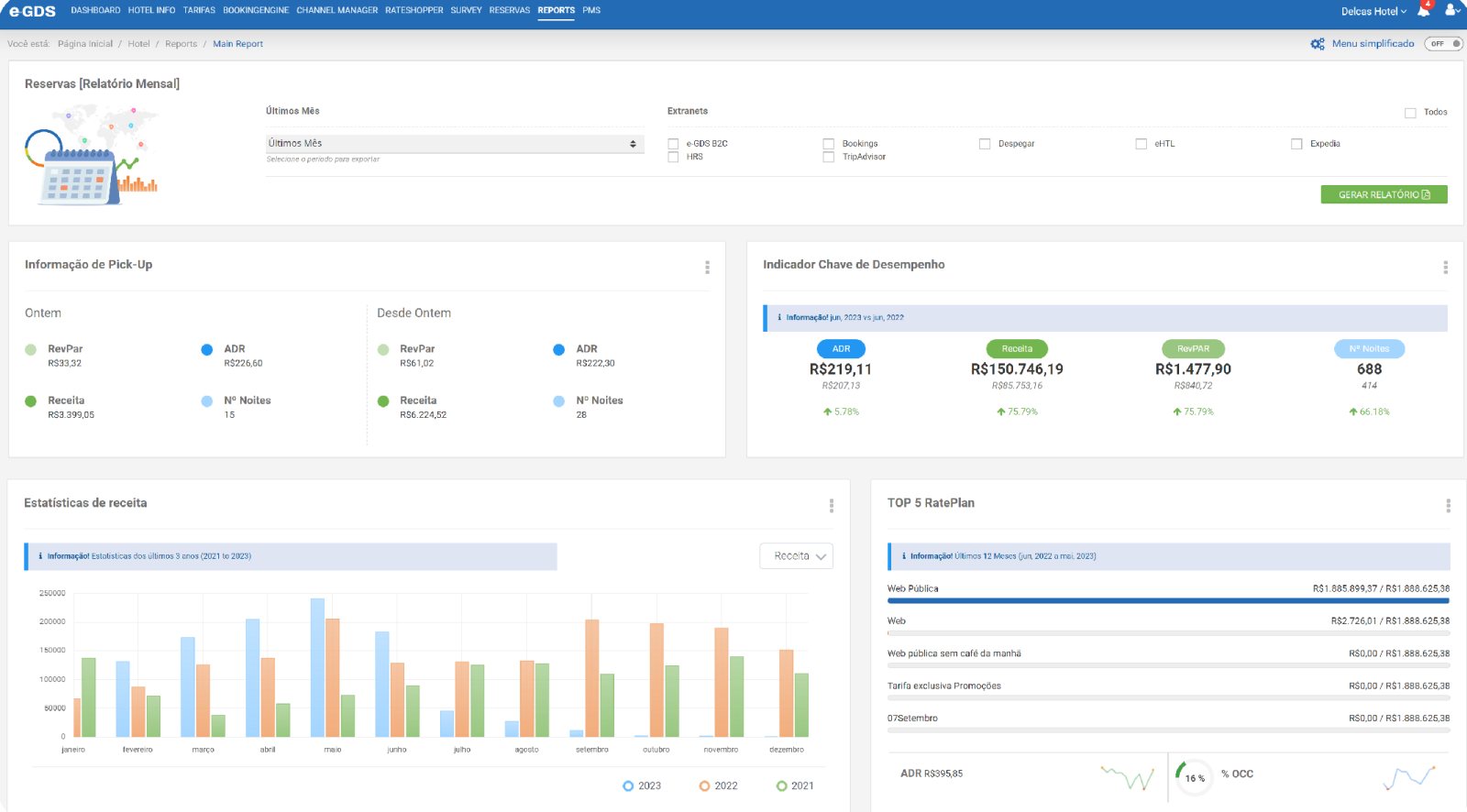Open the Receita chart metric dropdown
This screenshot has height=812, width=1467.
797,556
